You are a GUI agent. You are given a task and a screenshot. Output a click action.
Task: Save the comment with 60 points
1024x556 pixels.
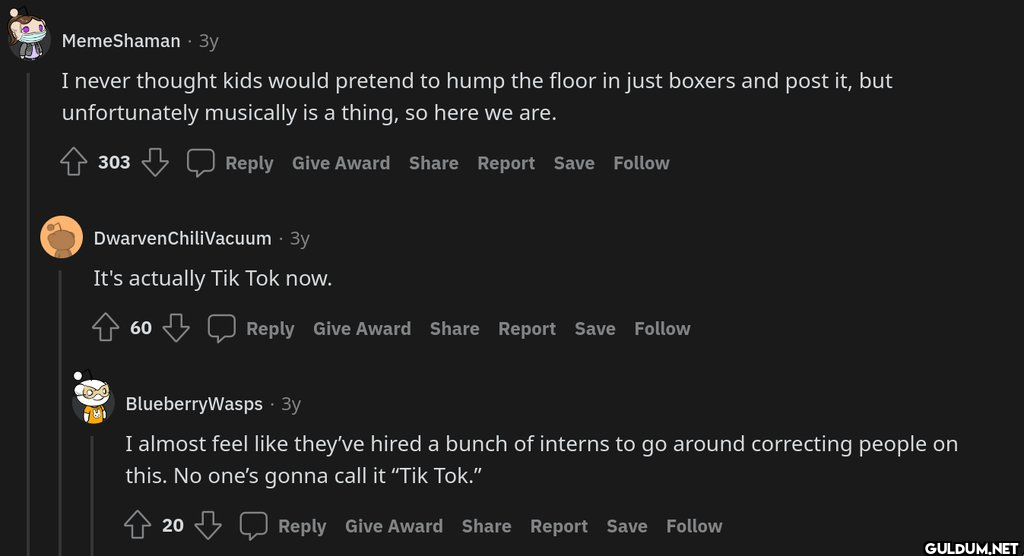(595, 329)
